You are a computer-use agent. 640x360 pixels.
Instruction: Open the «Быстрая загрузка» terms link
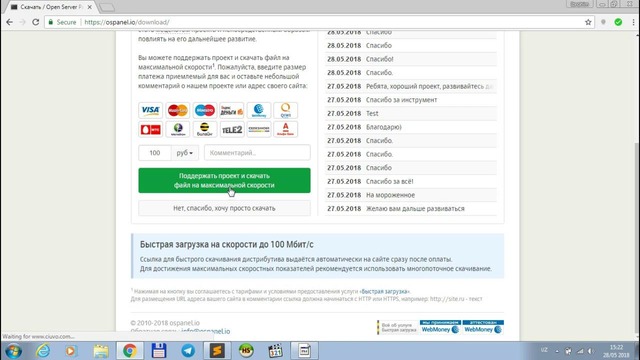[384, 291]
